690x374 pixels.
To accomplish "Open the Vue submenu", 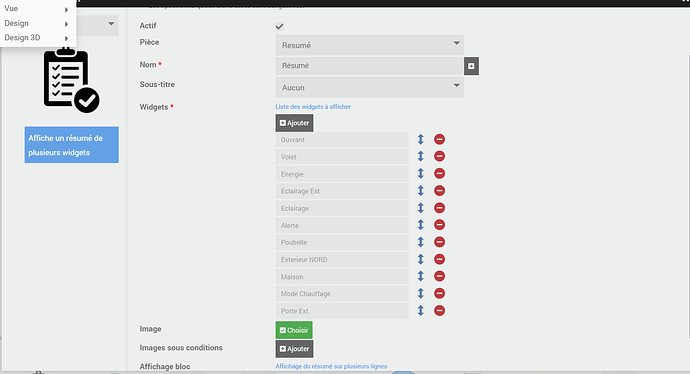I will (x=37, y=9).
